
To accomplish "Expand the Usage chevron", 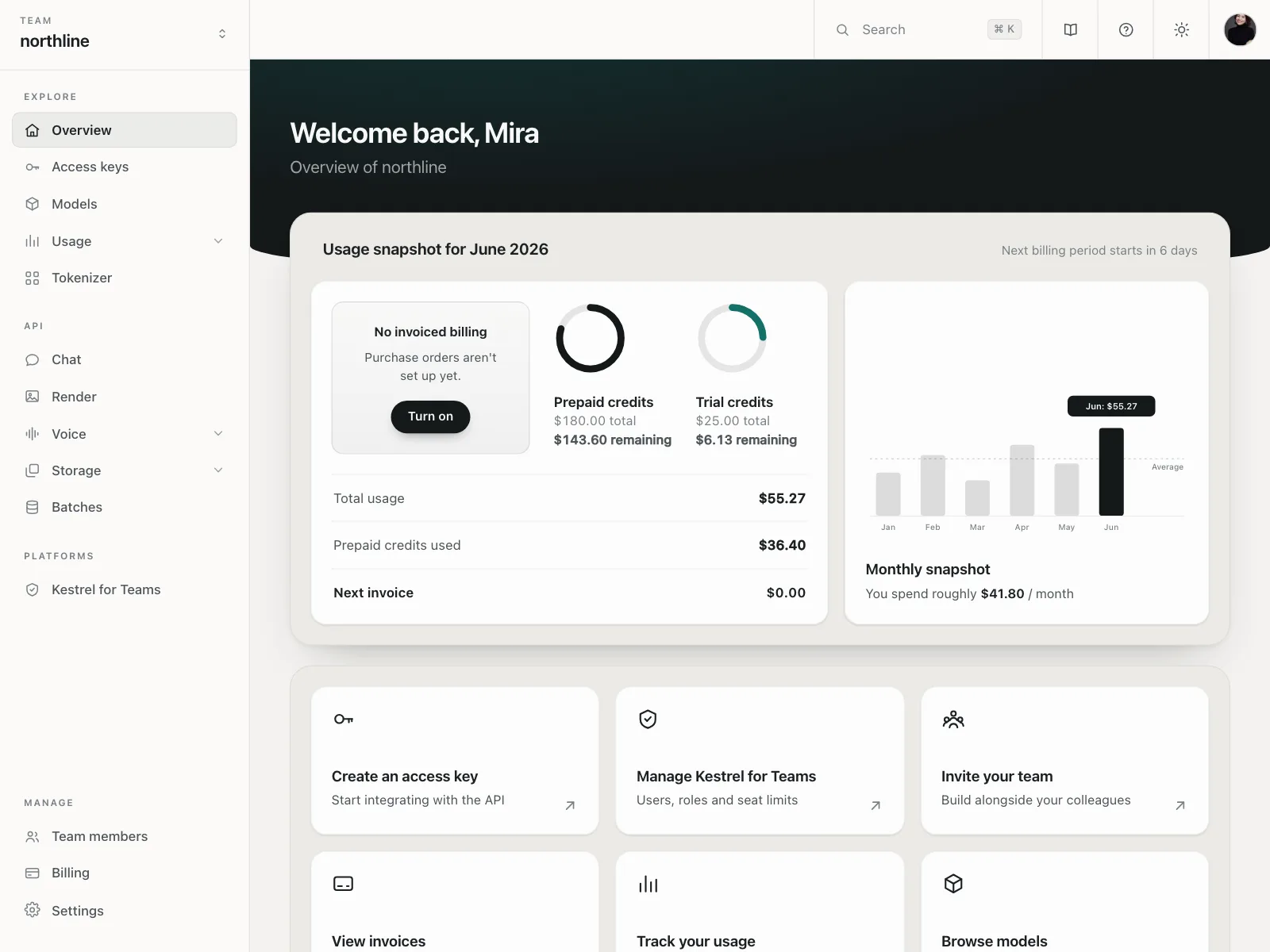I will point(218,241).
